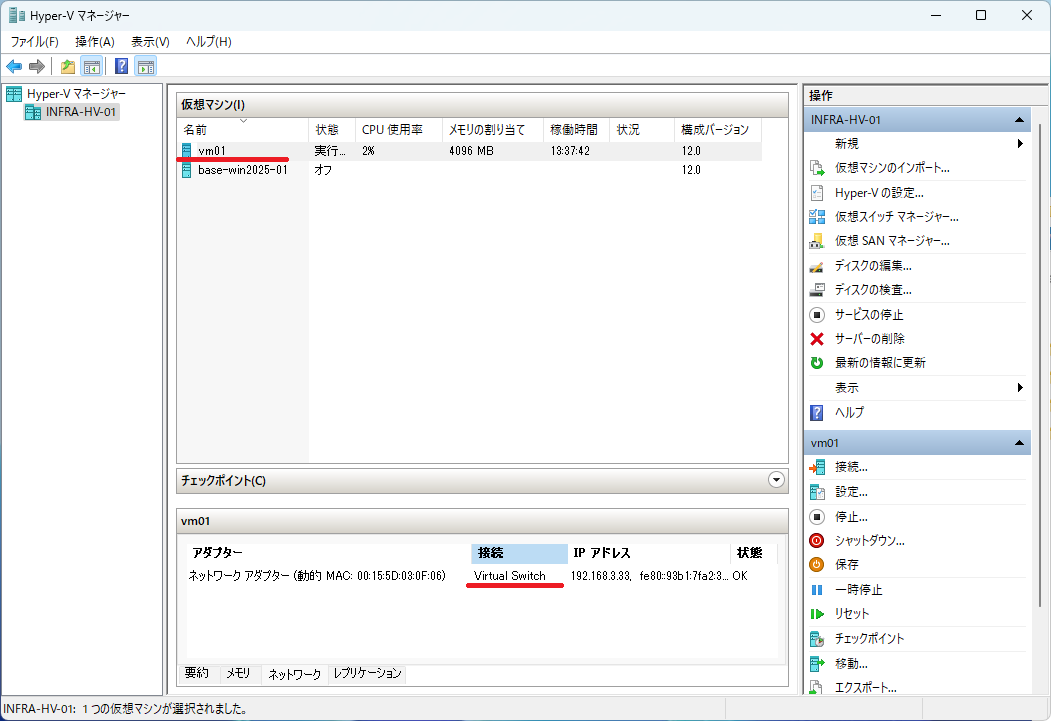Open Hyper-V の設定 from actions pane
Image resolution: width=1051 pixels, height=721 pixels.
[x=879, y=193]
